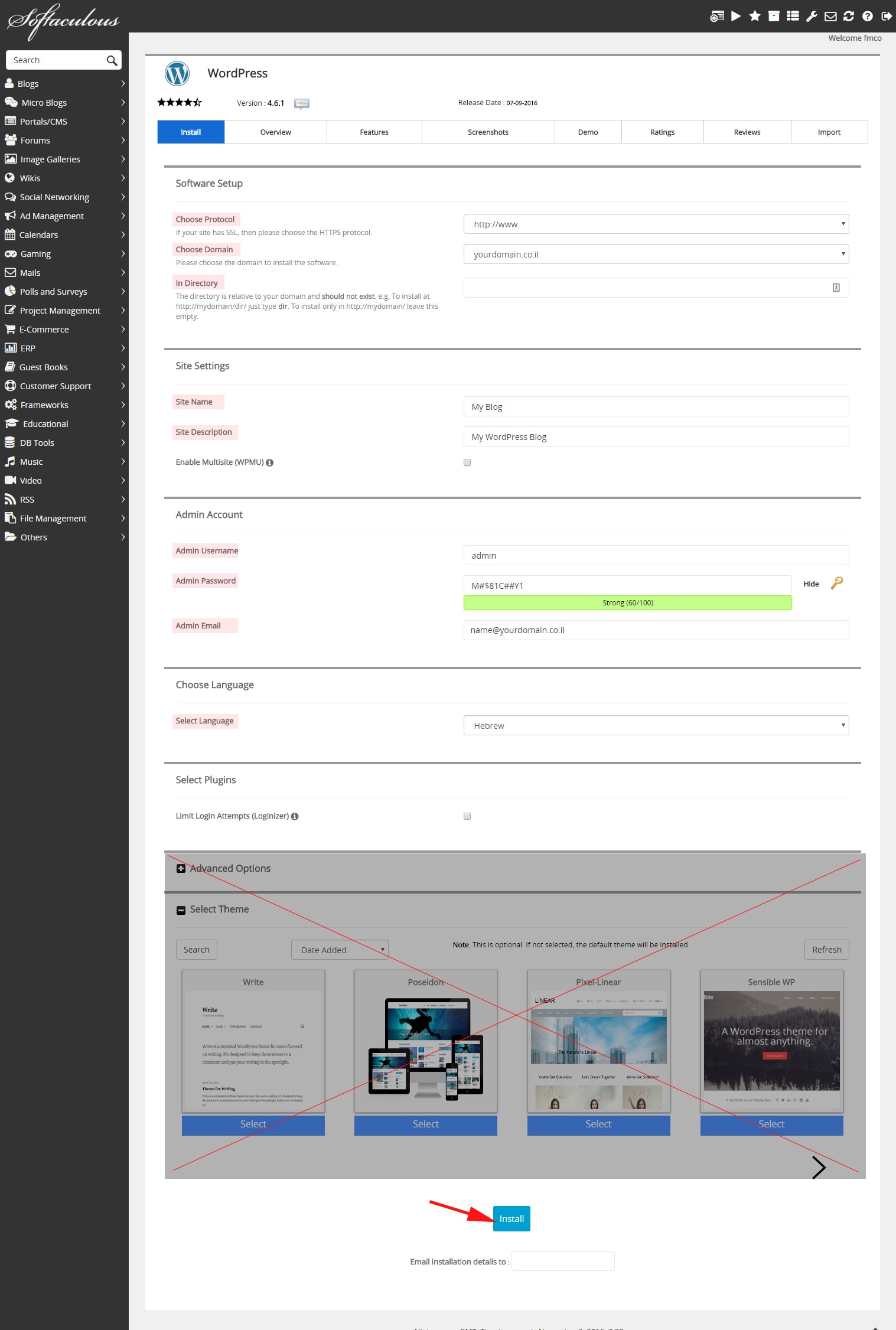Open the Select Language dropdown
896x1330 pixels.
point(656,725)
